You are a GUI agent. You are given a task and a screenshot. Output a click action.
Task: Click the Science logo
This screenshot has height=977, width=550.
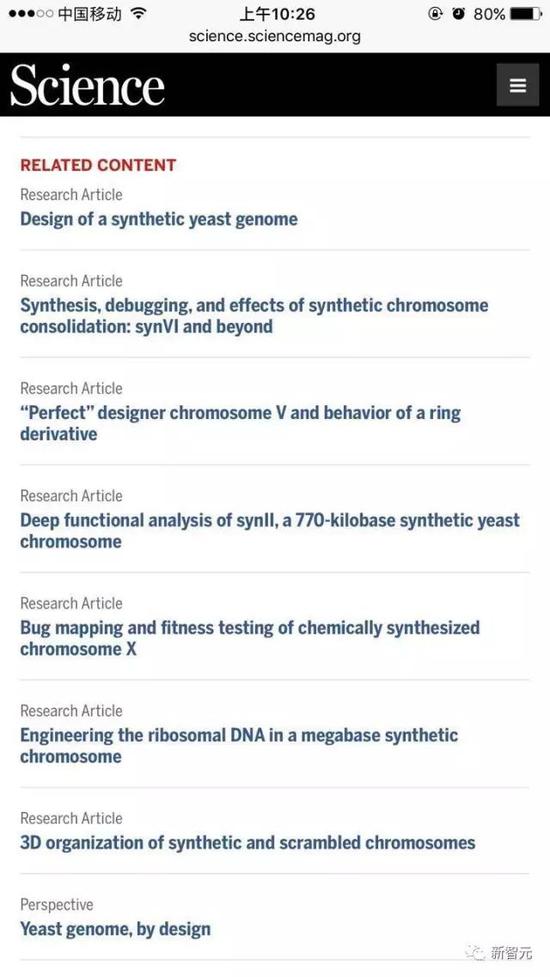click(x=87, y=85)
